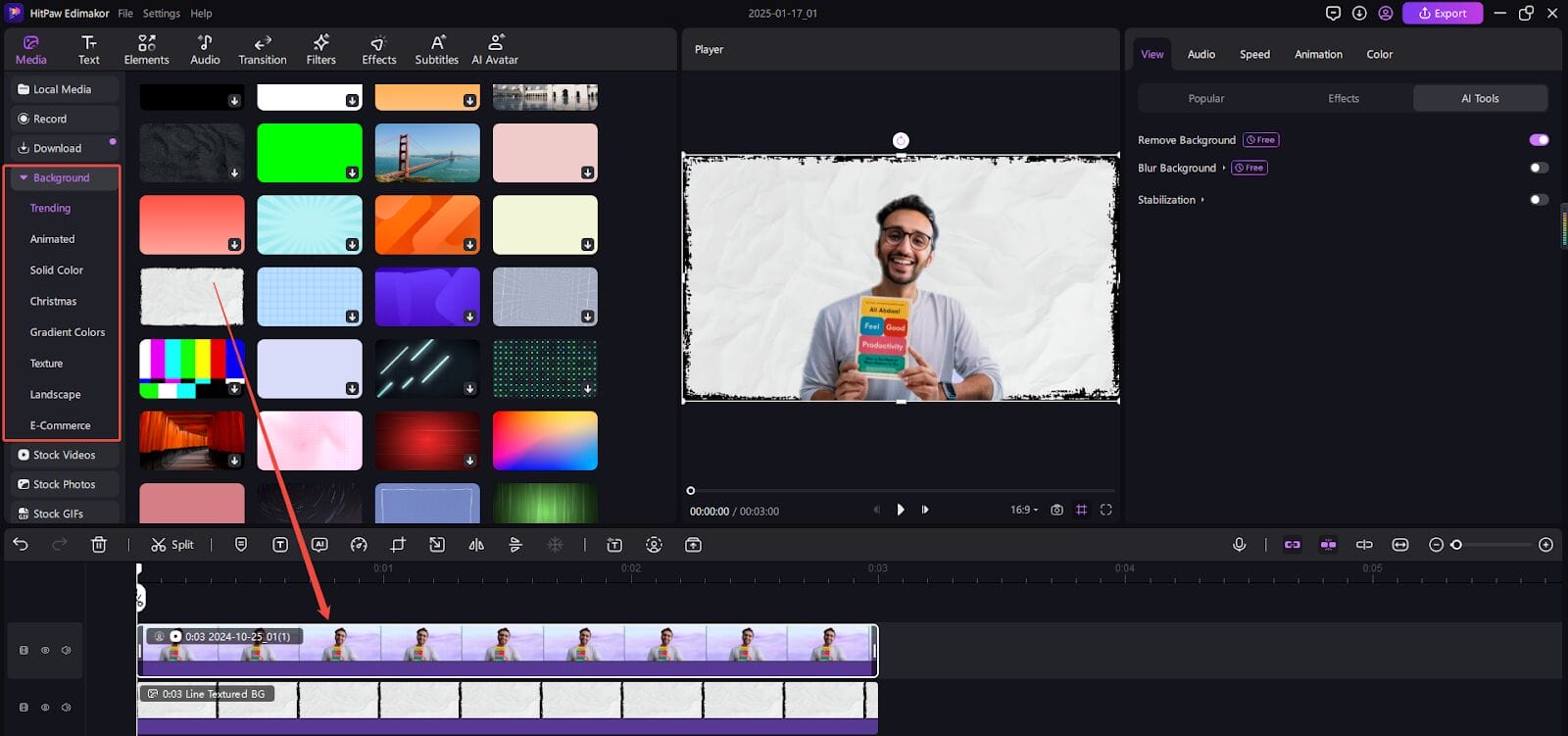Screen dimensions: 1568x736
Task: Open the Settings menu
Action: click(162, 14)
